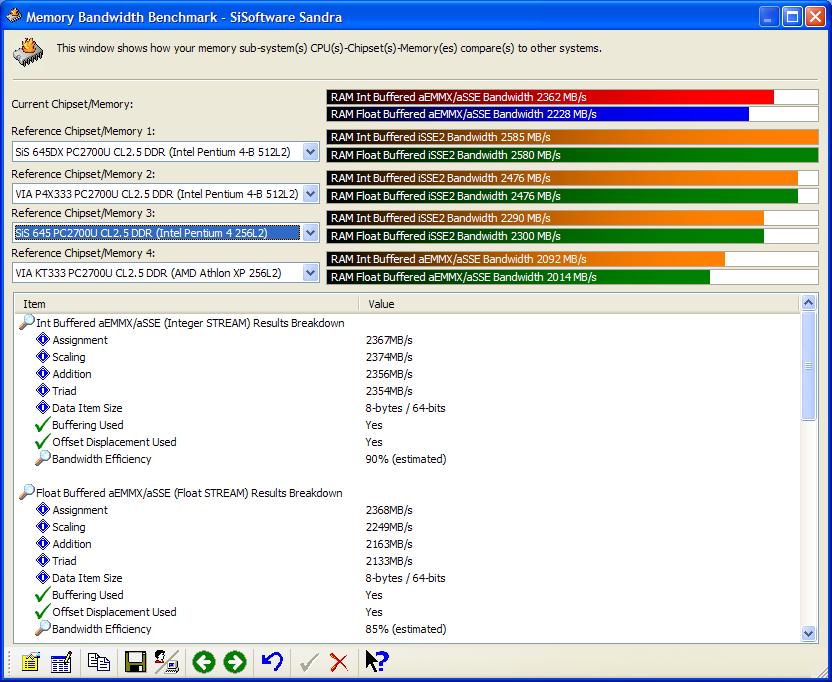This screenshot has width=832, height=682.
Task: Close the Memory Bandwidth Benchmark window
Action: 815,17
